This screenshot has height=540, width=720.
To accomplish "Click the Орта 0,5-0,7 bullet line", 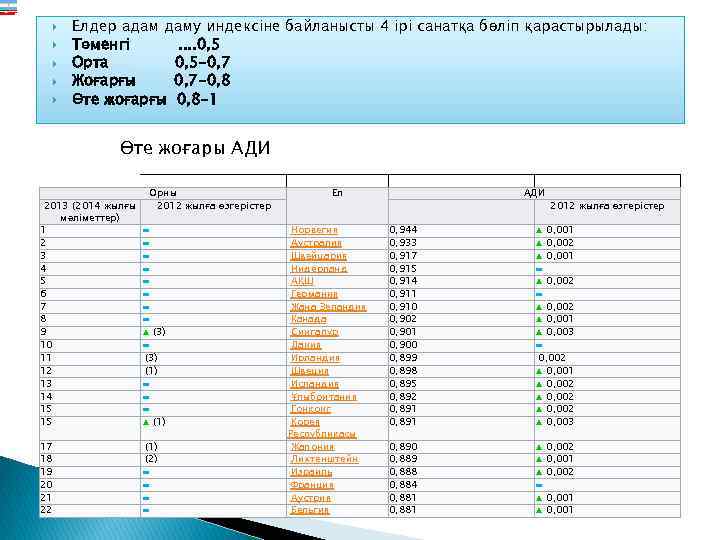I will (x=151, y=62).
